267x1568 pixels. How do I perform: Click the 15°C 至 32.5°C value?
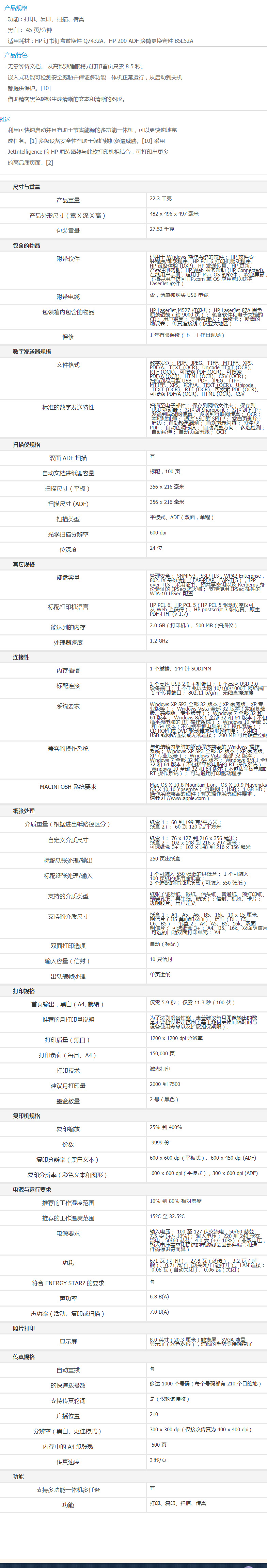pyautogui.click(x=167, y=1216)
